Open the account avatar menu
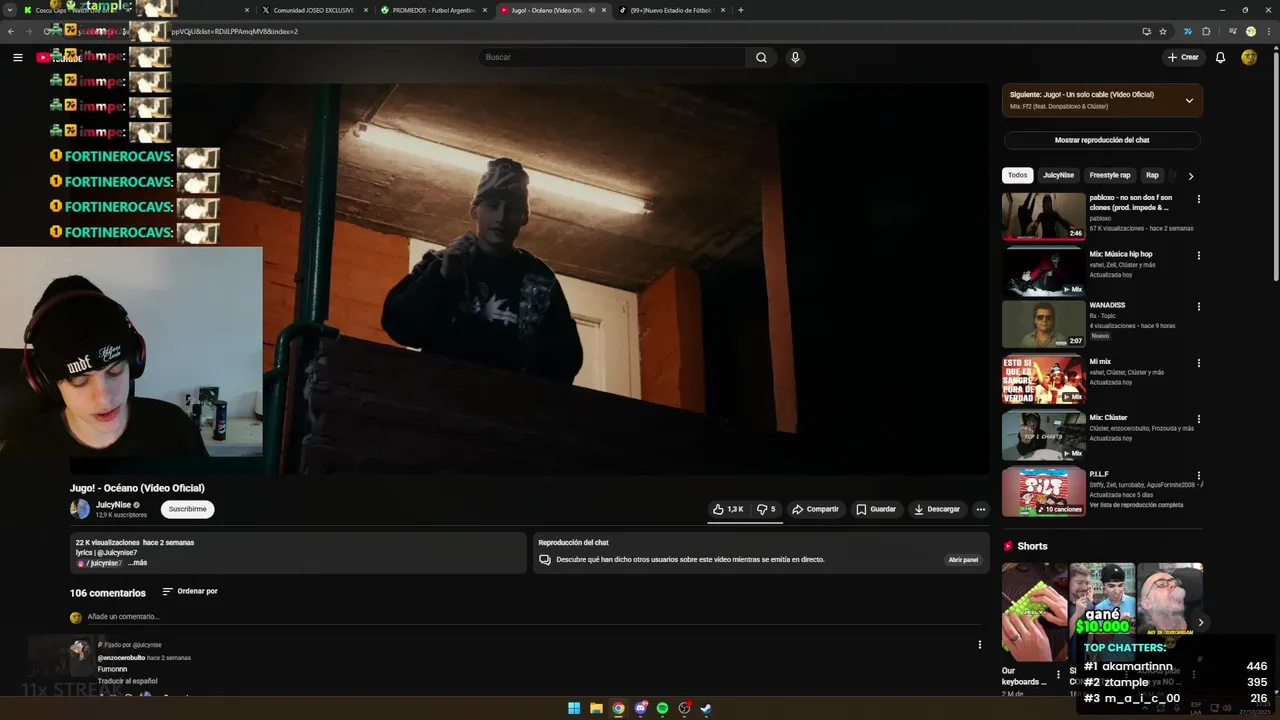 [1249, 57]
